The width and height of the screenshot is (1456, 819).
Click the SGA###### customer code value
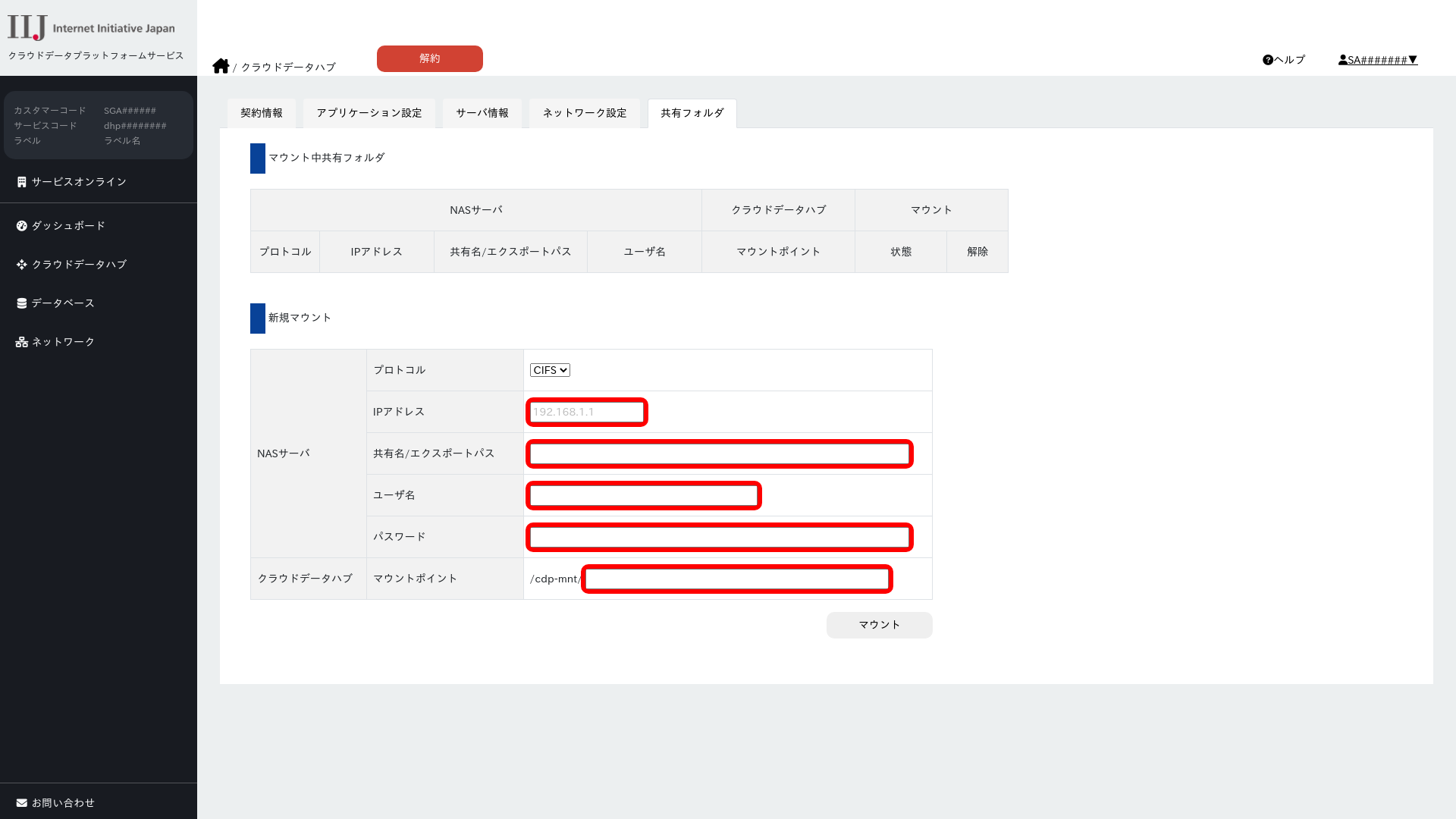[130, 111]
